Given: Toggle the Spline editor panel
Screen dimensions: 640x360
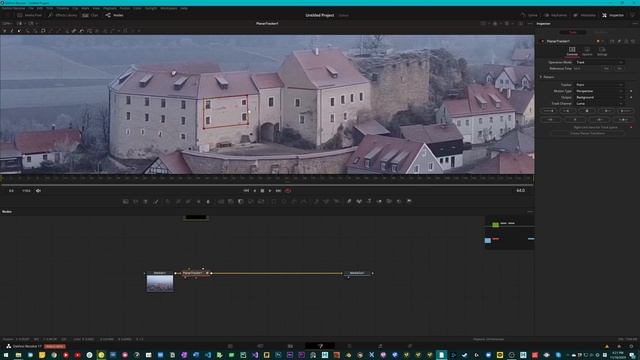Looking at the screenshot, I should [x=529, y=15].
